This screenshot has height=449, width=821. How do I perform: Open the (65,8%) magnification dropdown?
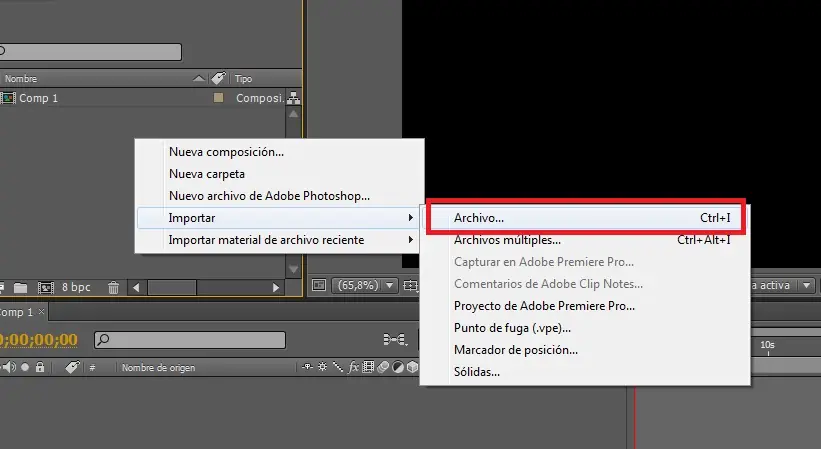click(x=364, y=285)
